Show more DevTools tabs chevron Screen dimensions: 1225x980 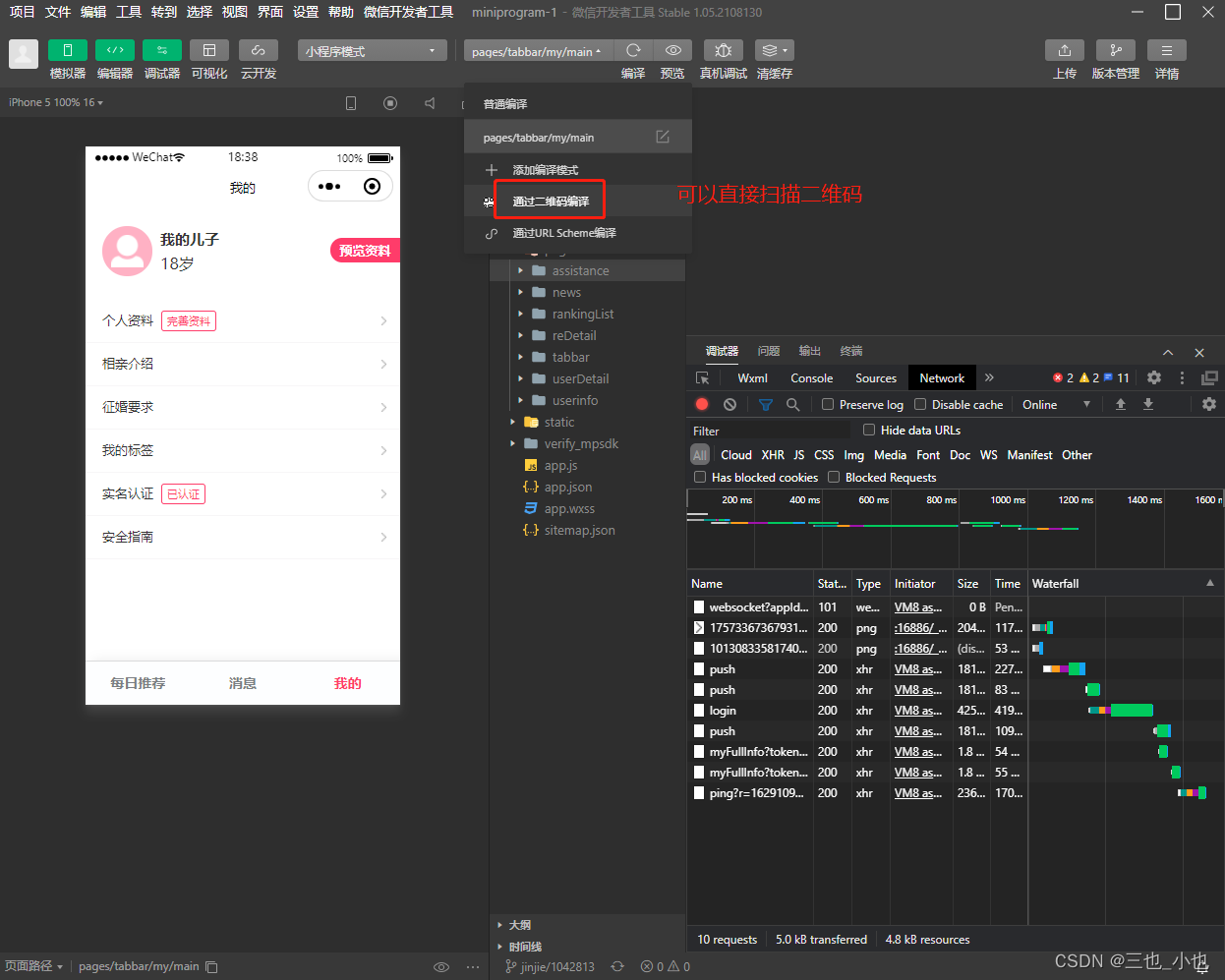click(x=989, y=377)
